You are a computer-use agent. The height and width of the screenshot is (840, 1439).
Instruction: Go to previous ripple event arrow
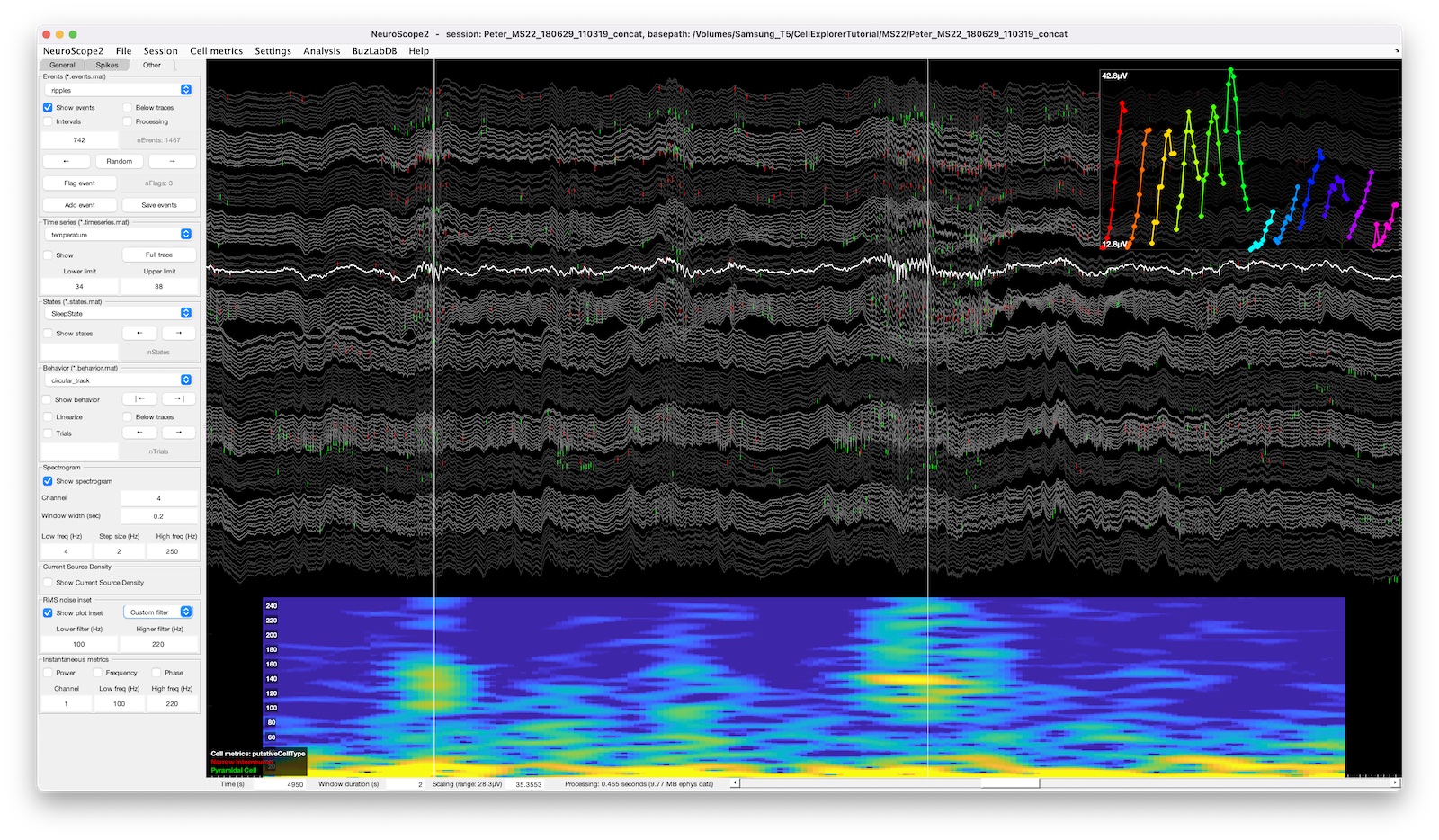pos(67,162)
